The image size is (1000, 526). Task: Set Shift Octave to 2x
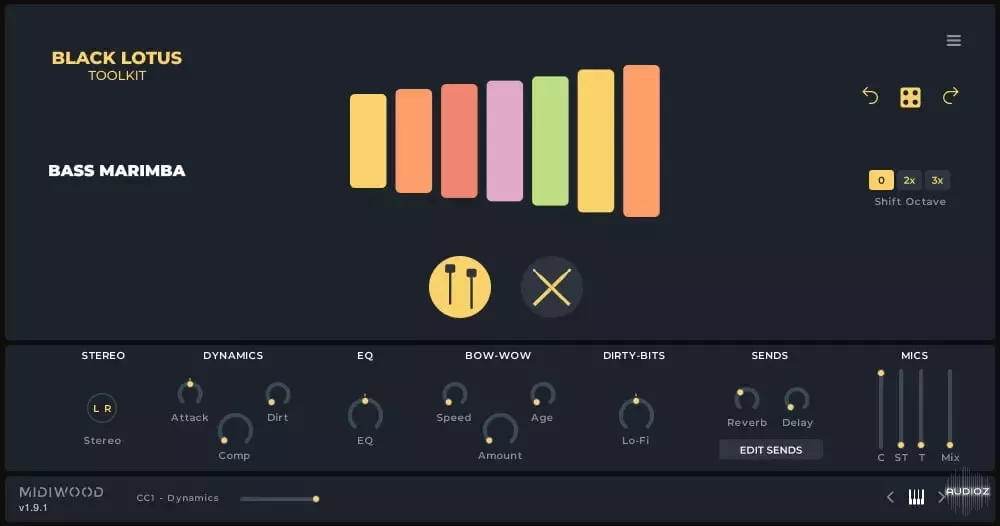click(909, 180)
